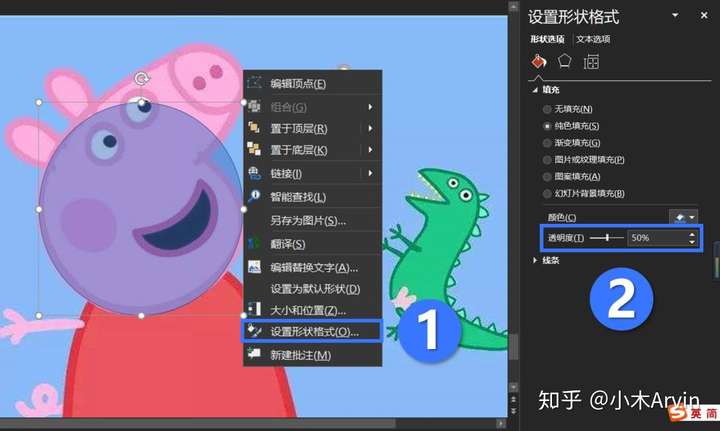Screen dimensions: 720x431
Task: Click the slide vertical scrollbar down arrow
Action: pyautogui.click(x=513, y=387)
